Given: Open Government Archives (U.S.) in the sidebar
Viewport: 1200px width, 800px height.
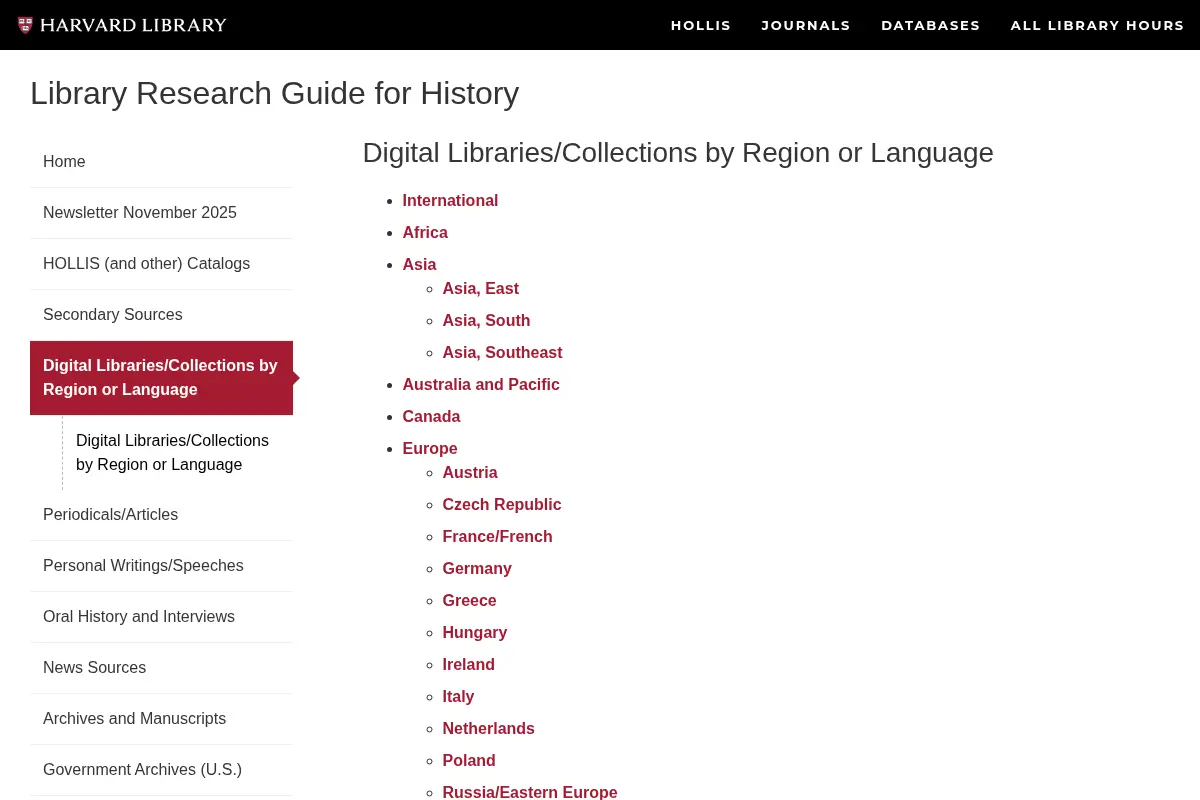Looking at the screenshot, I should 161,770.
